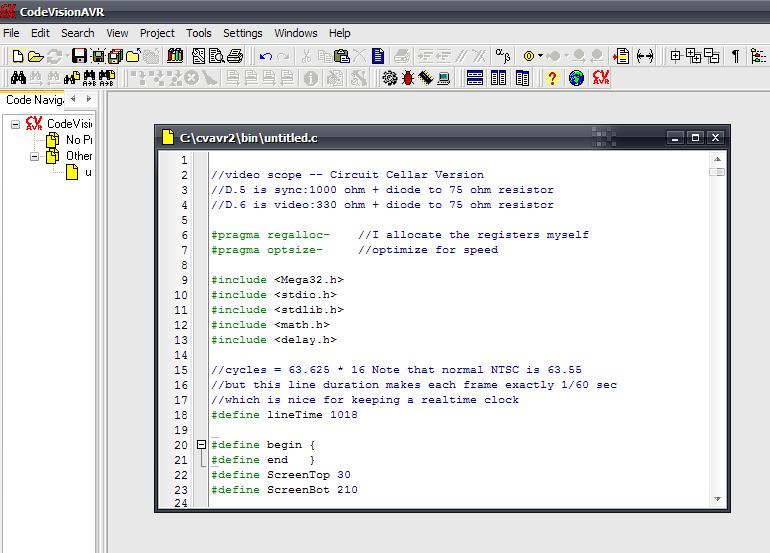Click the bookshelf library icon

pyautogui.click(x=175, y=56)
